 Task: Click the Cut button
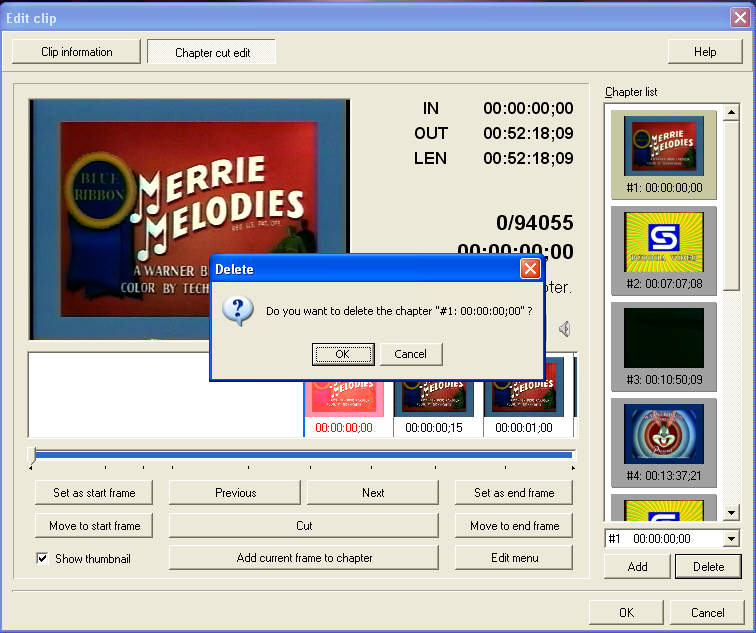(x=304, y=525)
